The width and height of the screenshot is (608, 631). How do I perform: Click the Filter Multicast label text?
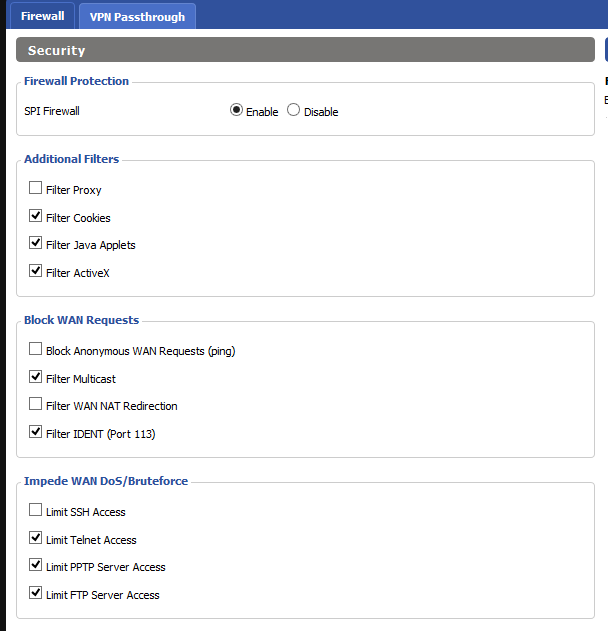coord(81,380)
